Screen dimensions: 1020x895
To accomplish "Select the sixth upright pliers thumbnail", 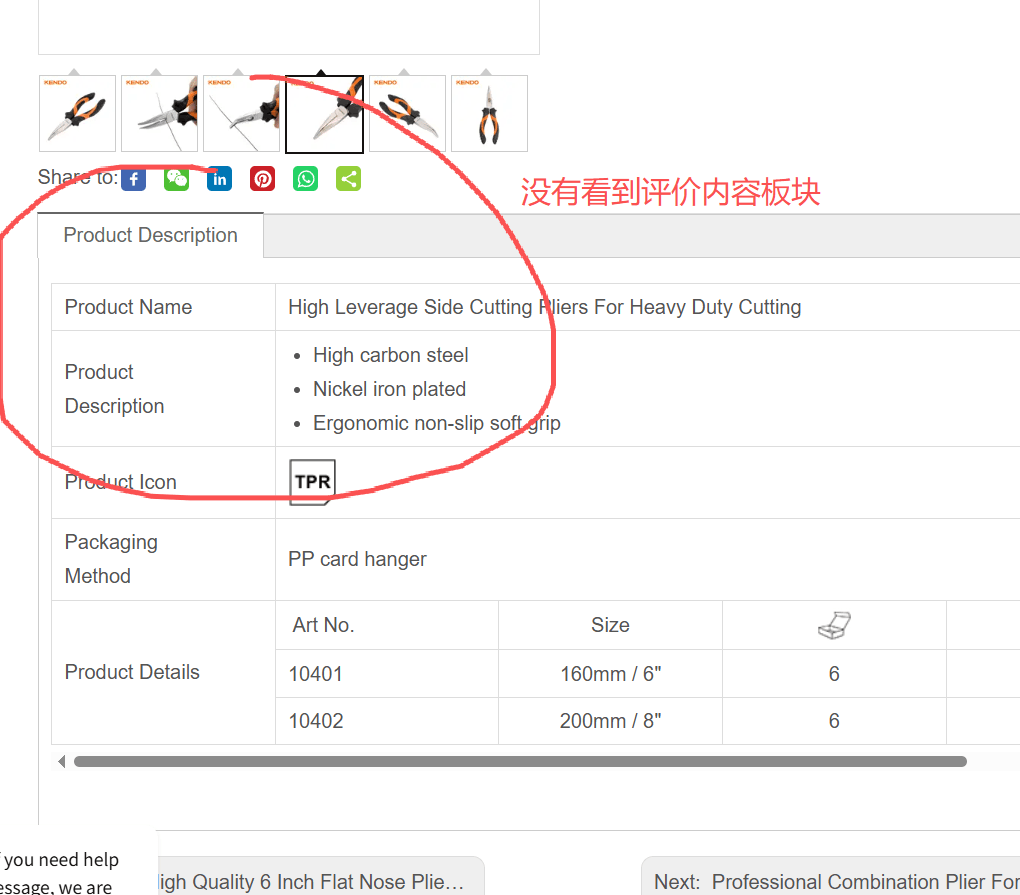I will tap(489, 113).
